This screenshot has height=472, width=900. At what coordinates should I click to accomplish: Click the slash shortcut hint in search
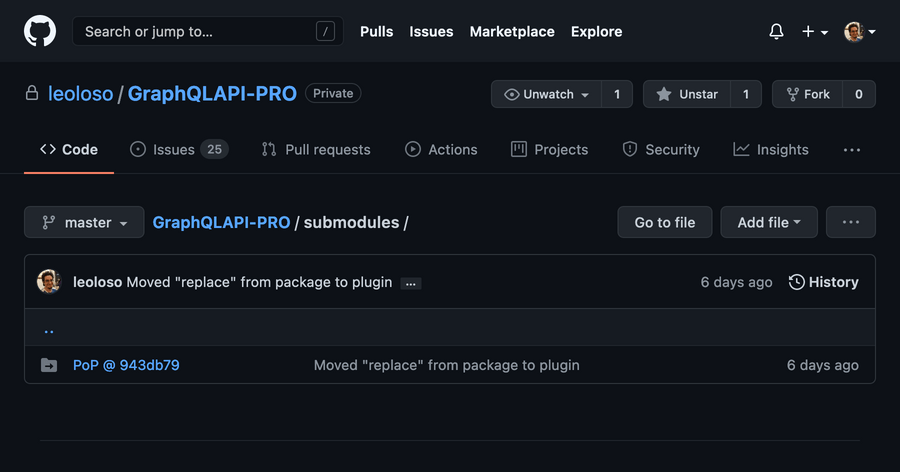point(325,31)
